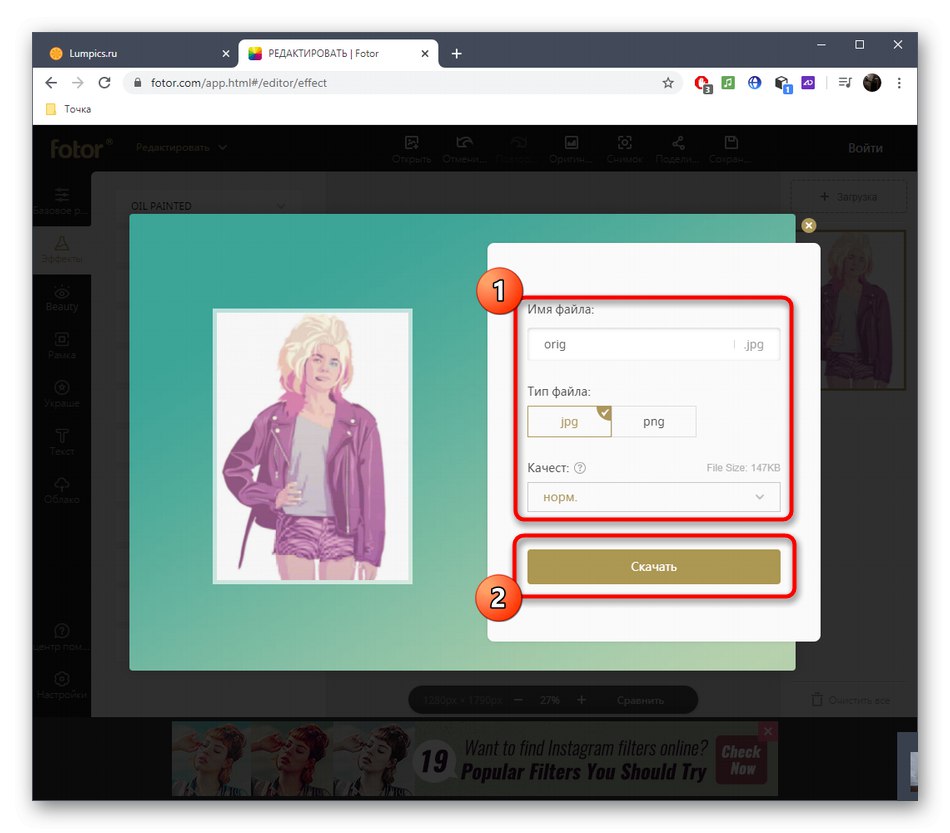Select the РЕДАКТИРОВАТЬ | Fotor tab
950x833 pixels.
338,53
